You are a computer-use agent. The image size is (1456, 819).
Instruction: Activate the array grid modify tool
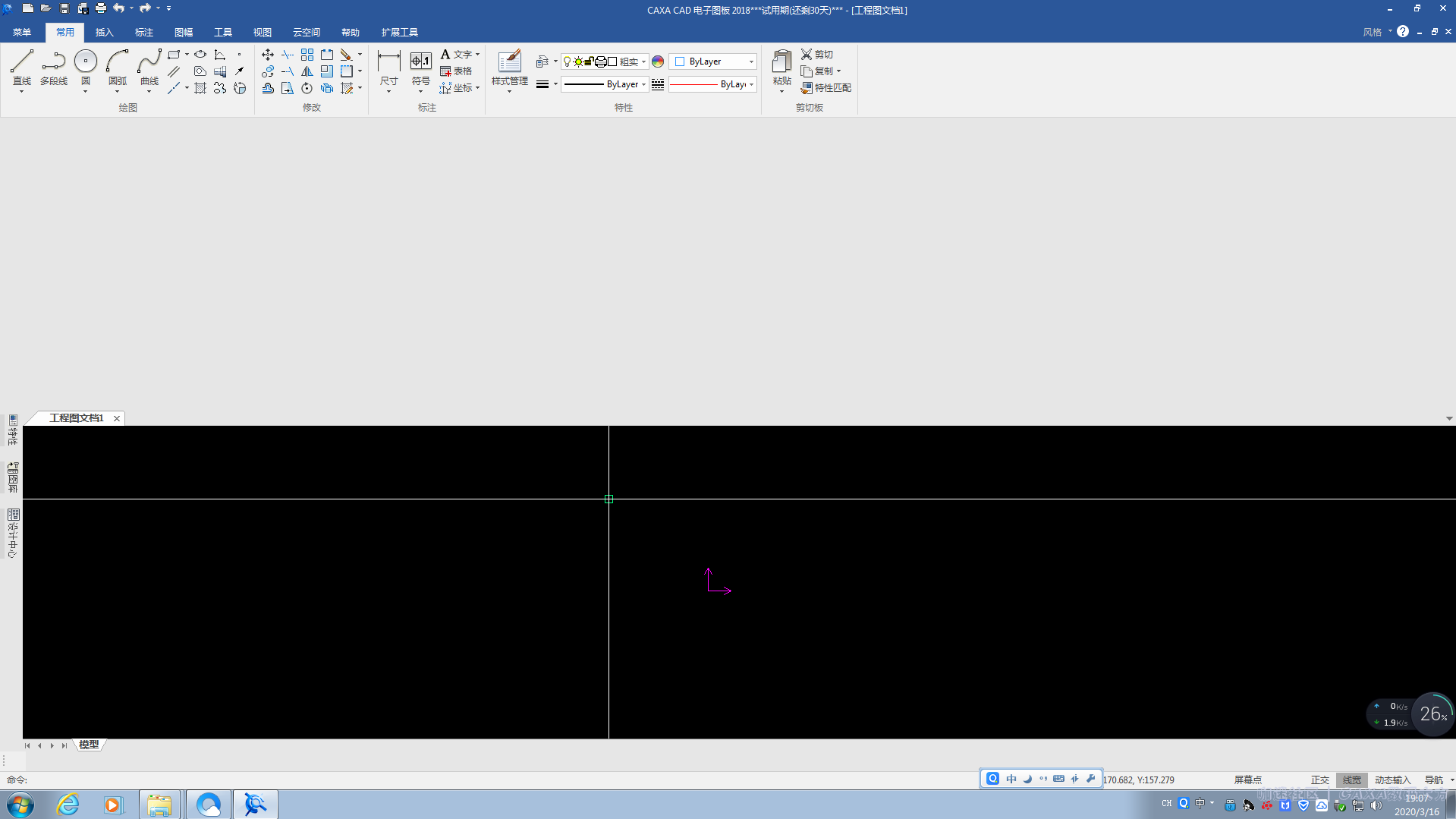307,55
